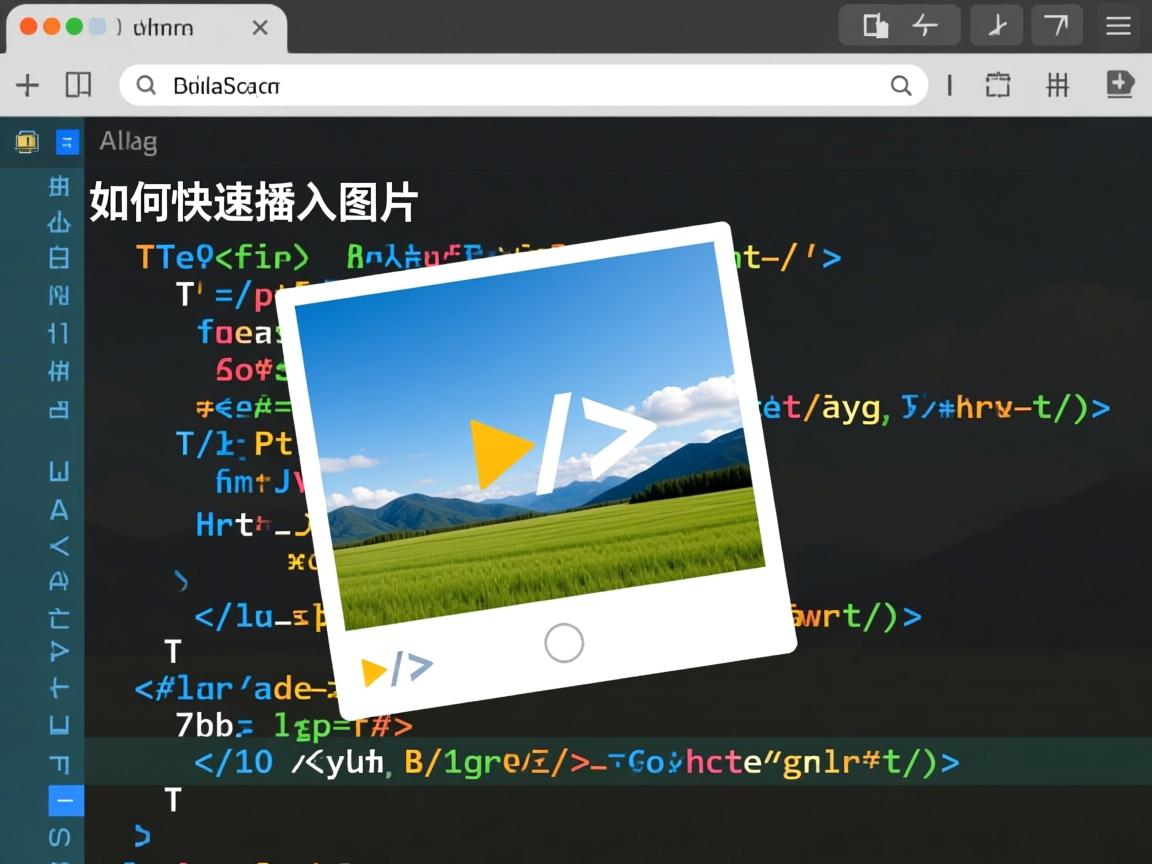This screenshot has height=864, width=1152.
Task: Click the dashed-square capture icon in toolbar
Action: point(997,85)
